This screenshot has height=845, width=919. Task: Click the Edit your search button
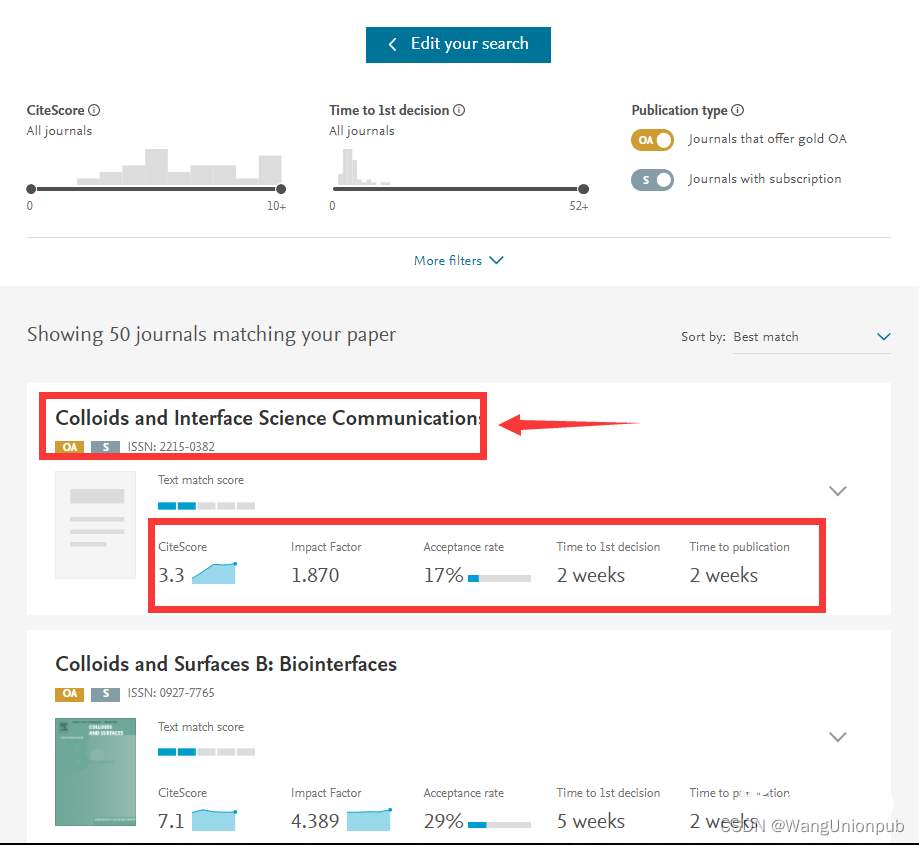pyautogui.click(x=458, y=44)
